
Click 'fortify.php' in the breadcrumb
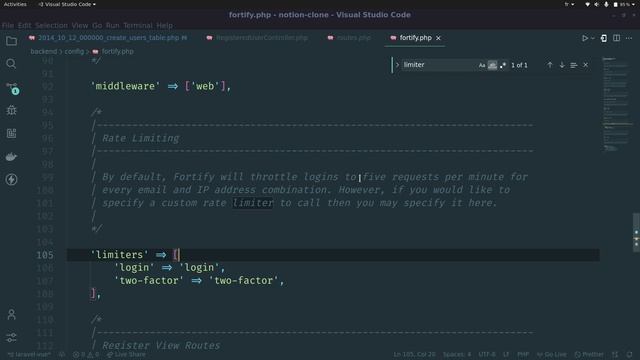point(118,51)
